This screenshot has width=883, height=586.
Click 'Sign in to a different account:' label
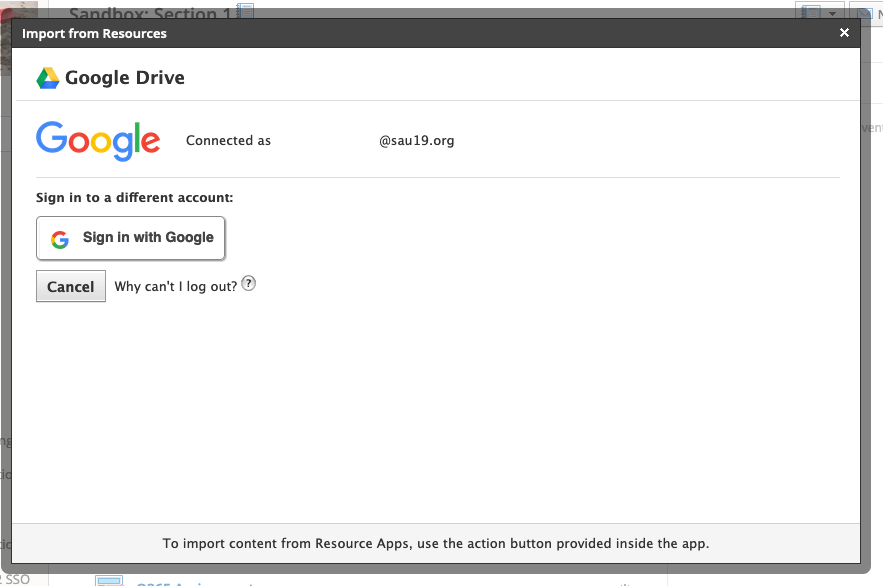coord(135,198)
